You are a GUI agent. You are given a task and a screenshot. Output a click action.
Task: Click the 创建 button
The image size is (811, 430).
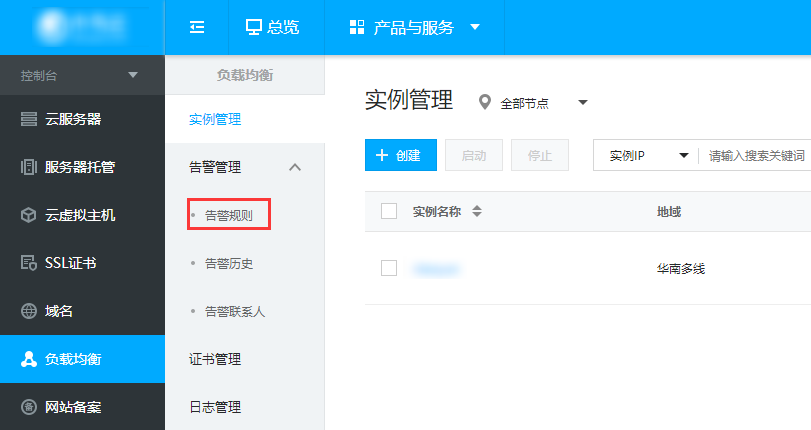coord(400,156)
